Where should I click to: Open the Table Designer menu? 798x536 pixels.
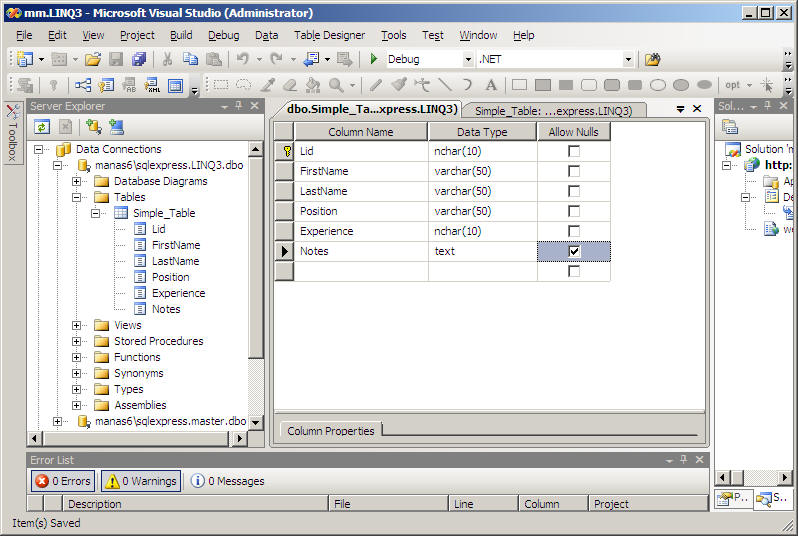point(329,35)
